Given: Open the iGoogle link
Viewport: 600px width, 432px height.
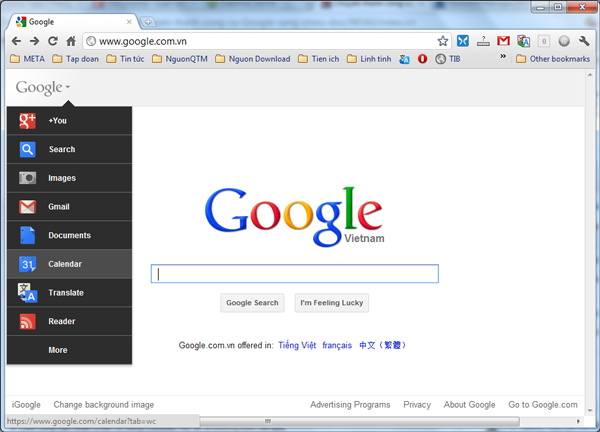Looking at the screenshot, I should click(x=26, y=405).
